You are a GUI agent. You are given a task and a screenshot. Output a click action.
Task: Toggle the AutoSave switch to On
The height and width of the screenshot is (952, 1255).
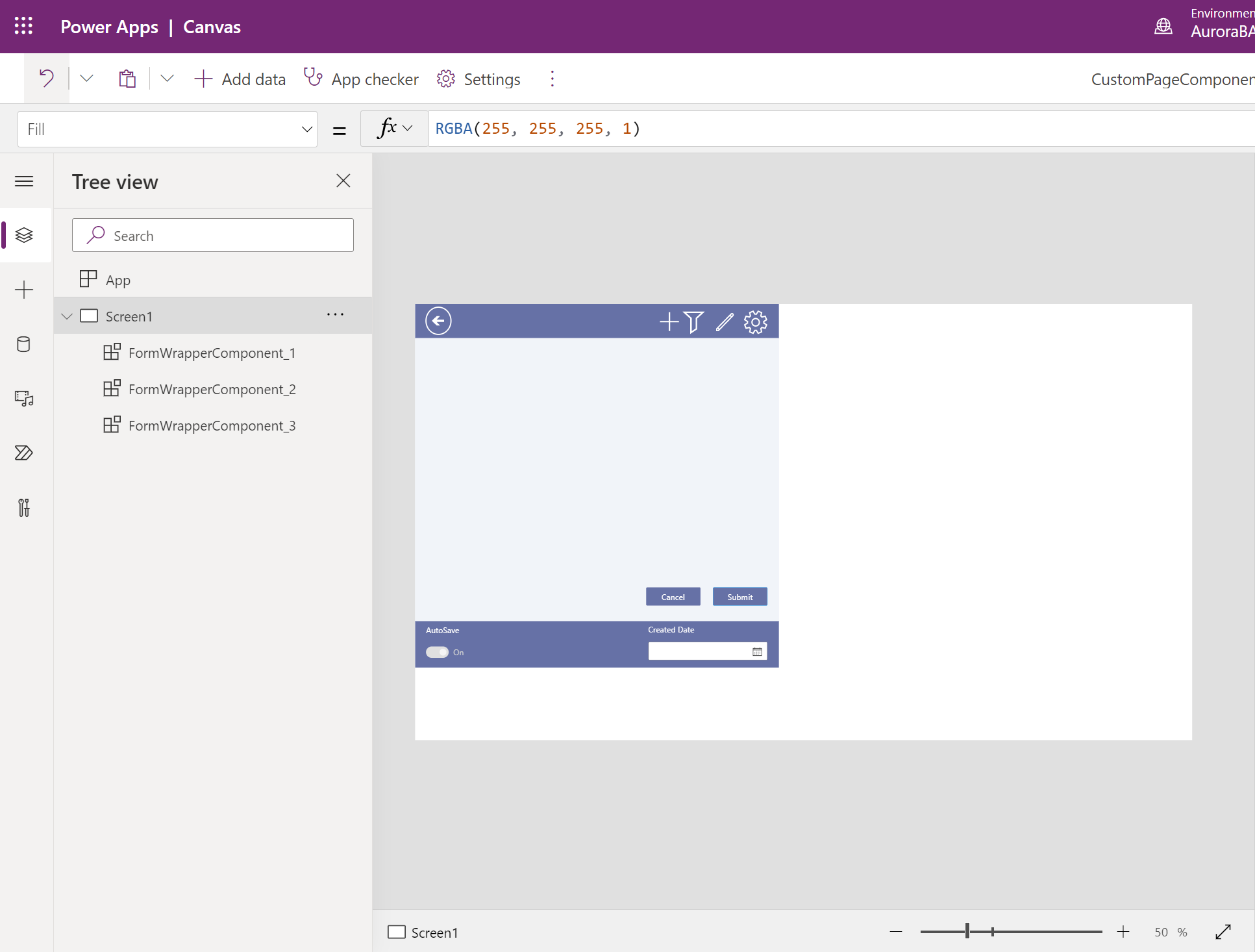pyautogui.click(x=437, y=652)
